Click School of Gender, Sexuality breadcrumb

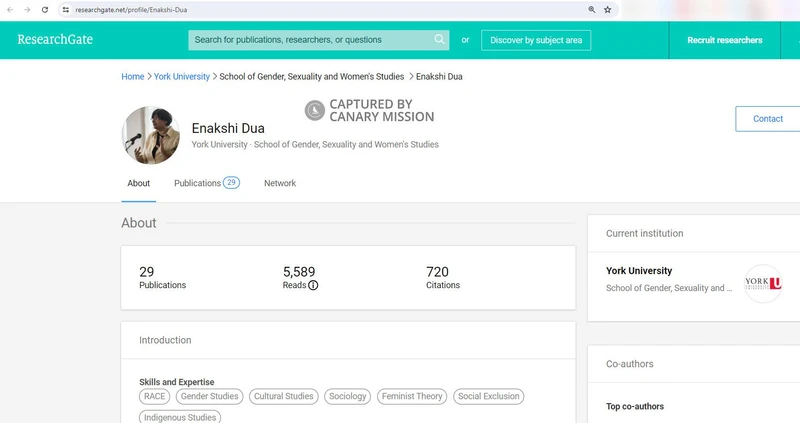tap(312, 77)
